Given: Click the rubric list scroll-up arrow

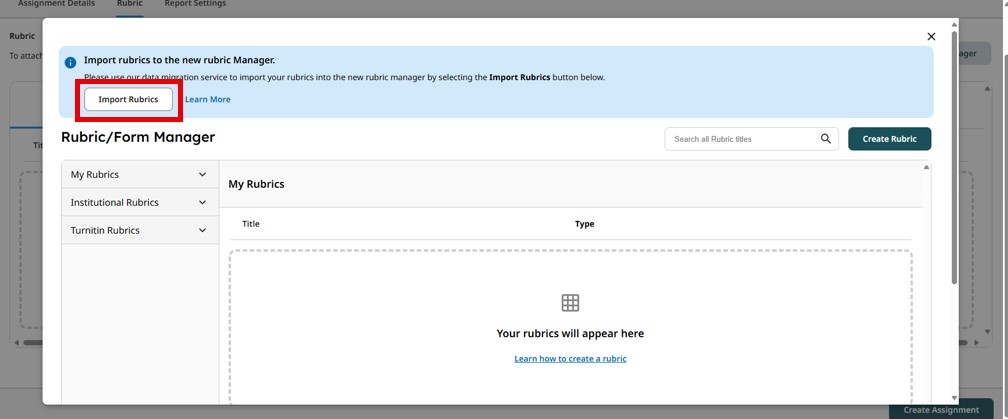Looking at the screenshot, I should tap(926, 167).
